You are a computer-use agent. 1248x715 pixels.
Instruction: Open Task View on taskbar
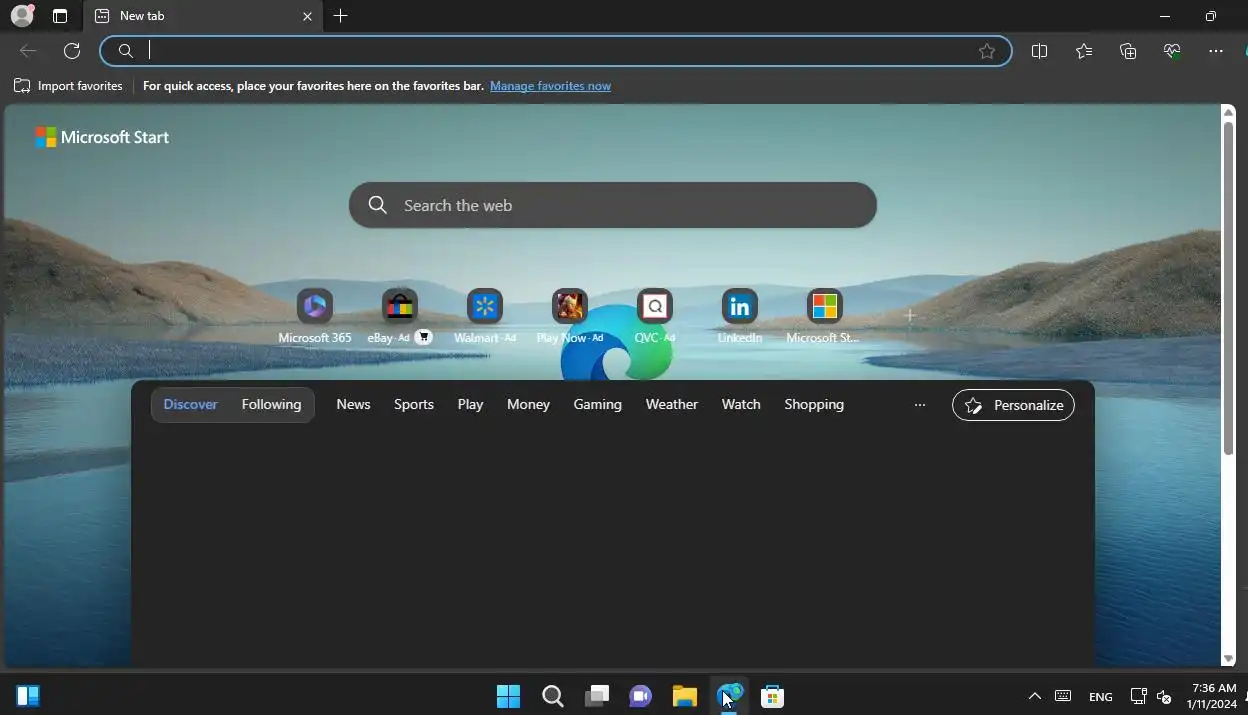click(597, 696)
